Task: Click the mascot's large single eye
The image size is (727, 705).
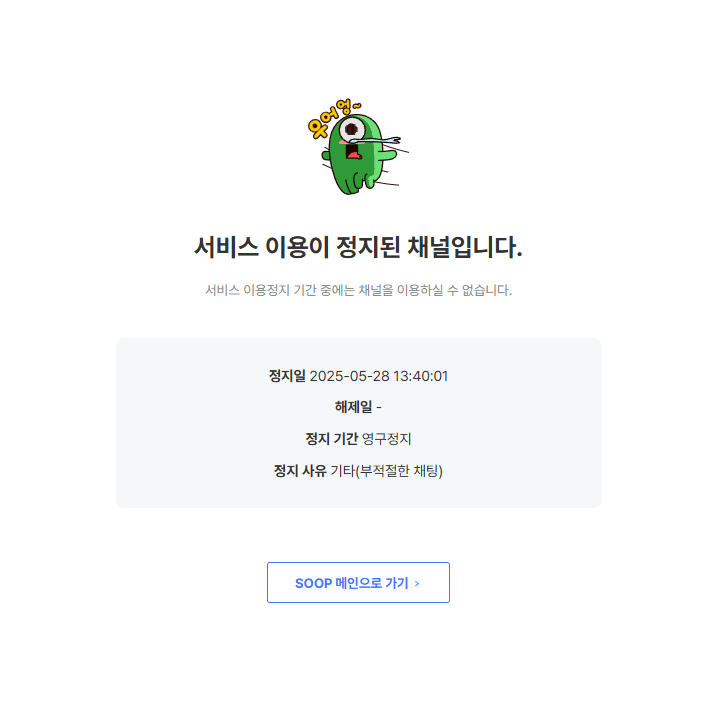Action: [x=352, y=130]
